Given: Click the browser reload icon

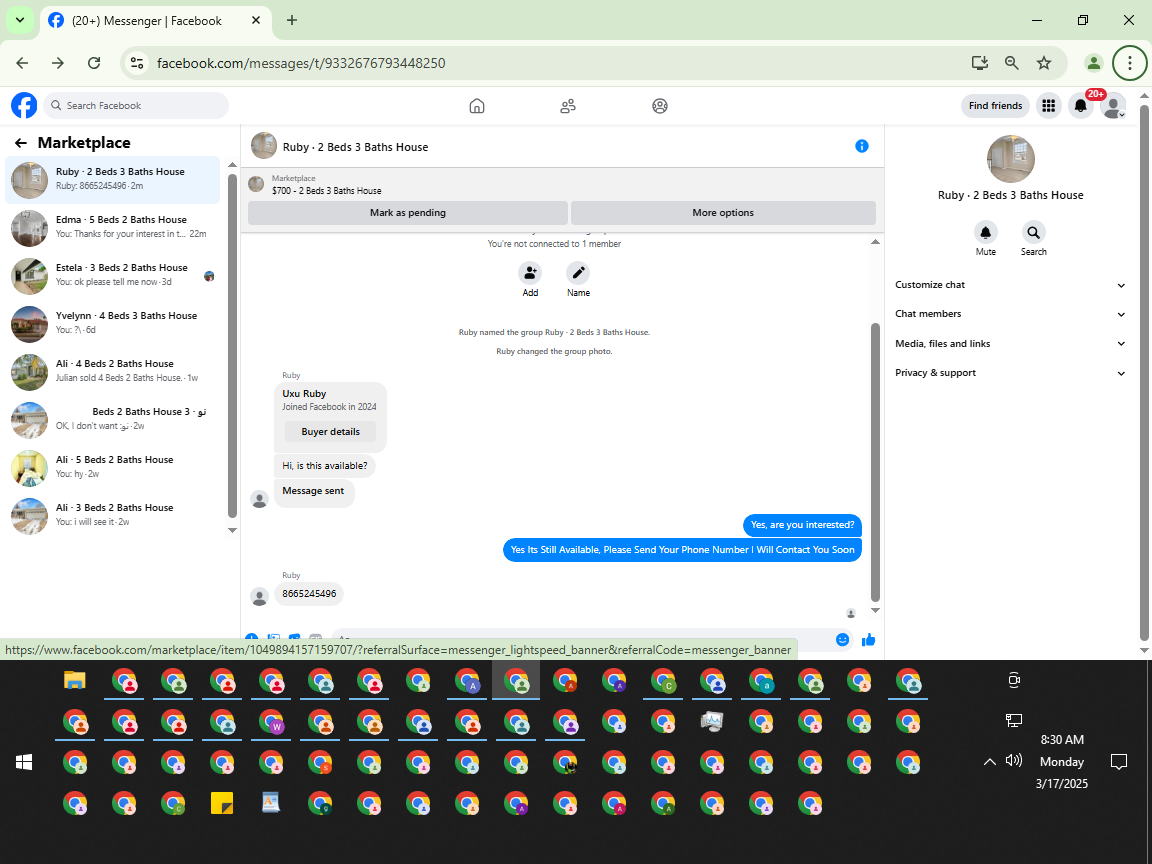Looking at the screenshot, I should click(x=94, y=63).
